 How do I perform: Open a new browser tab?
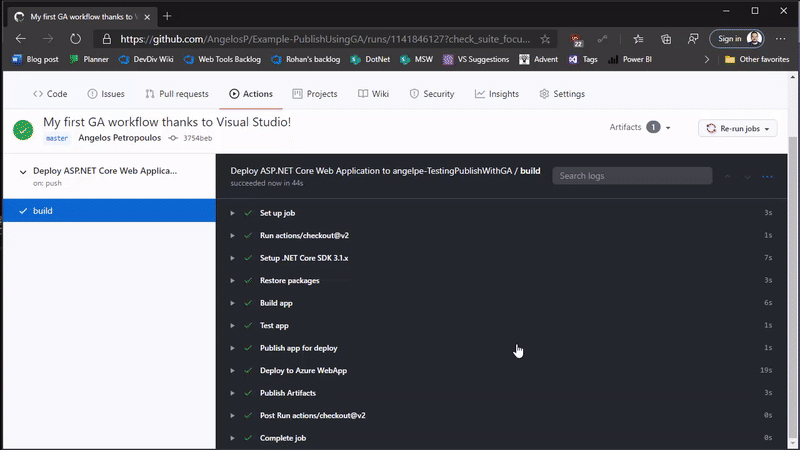tap(167, 16)
